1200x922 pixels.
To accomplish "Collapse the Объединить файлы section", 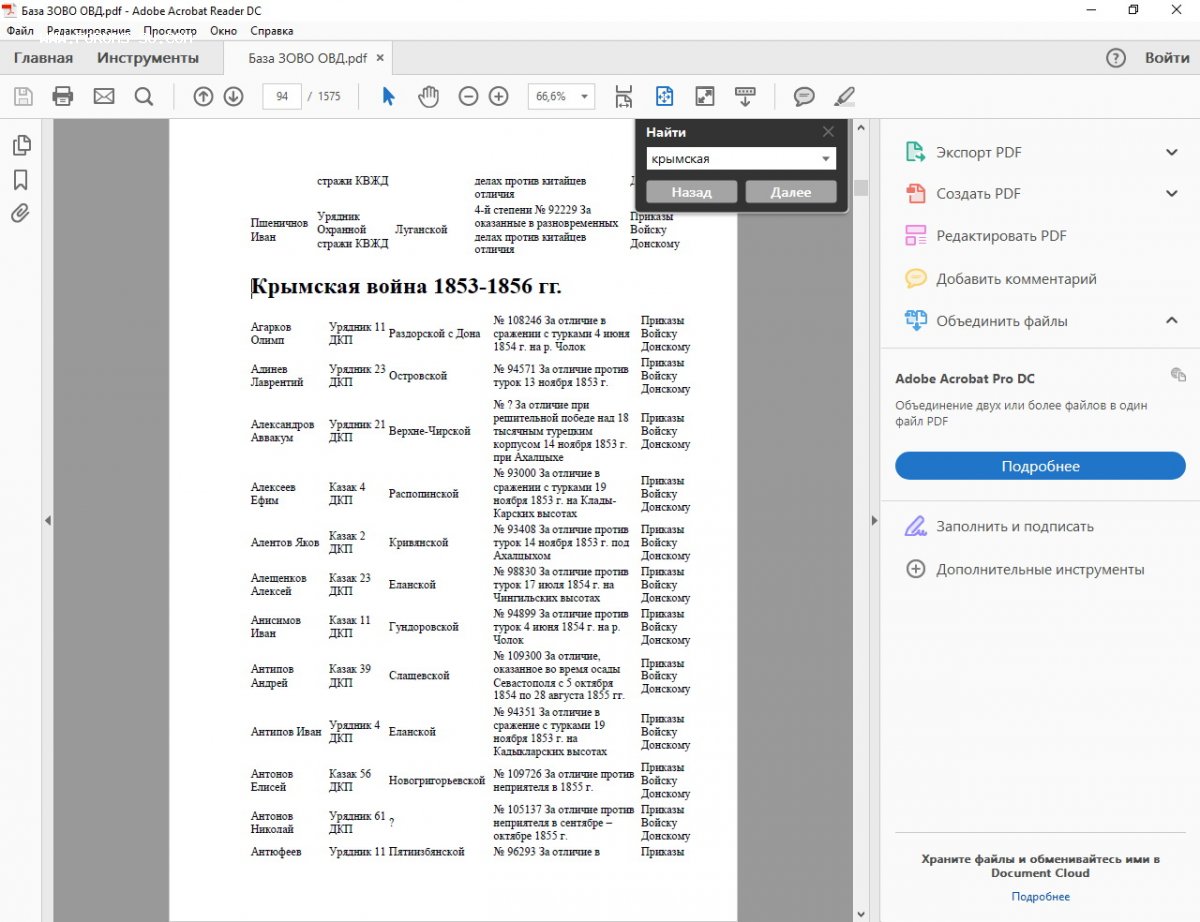I will click(x=1172, y=321).
